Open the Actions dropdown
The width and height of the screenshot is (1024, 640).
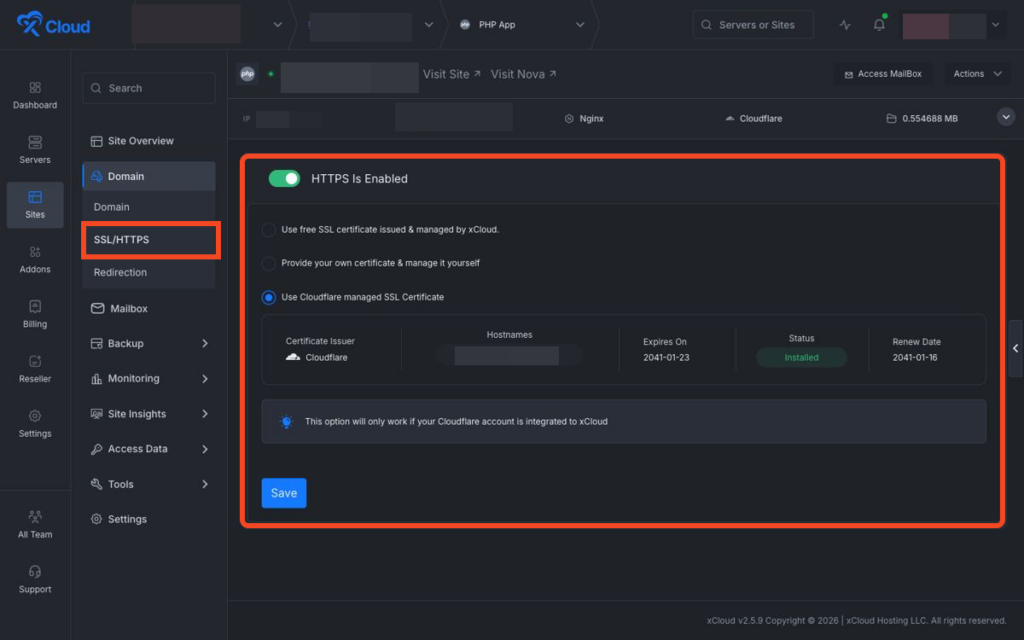click(x=977, y=74)
